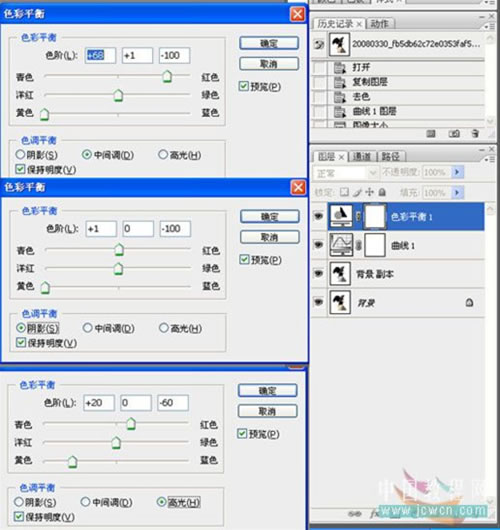Click the history brush source icon beside the snapshot
Viewport: 500px width, 530px height.
[x=319, y=44]
